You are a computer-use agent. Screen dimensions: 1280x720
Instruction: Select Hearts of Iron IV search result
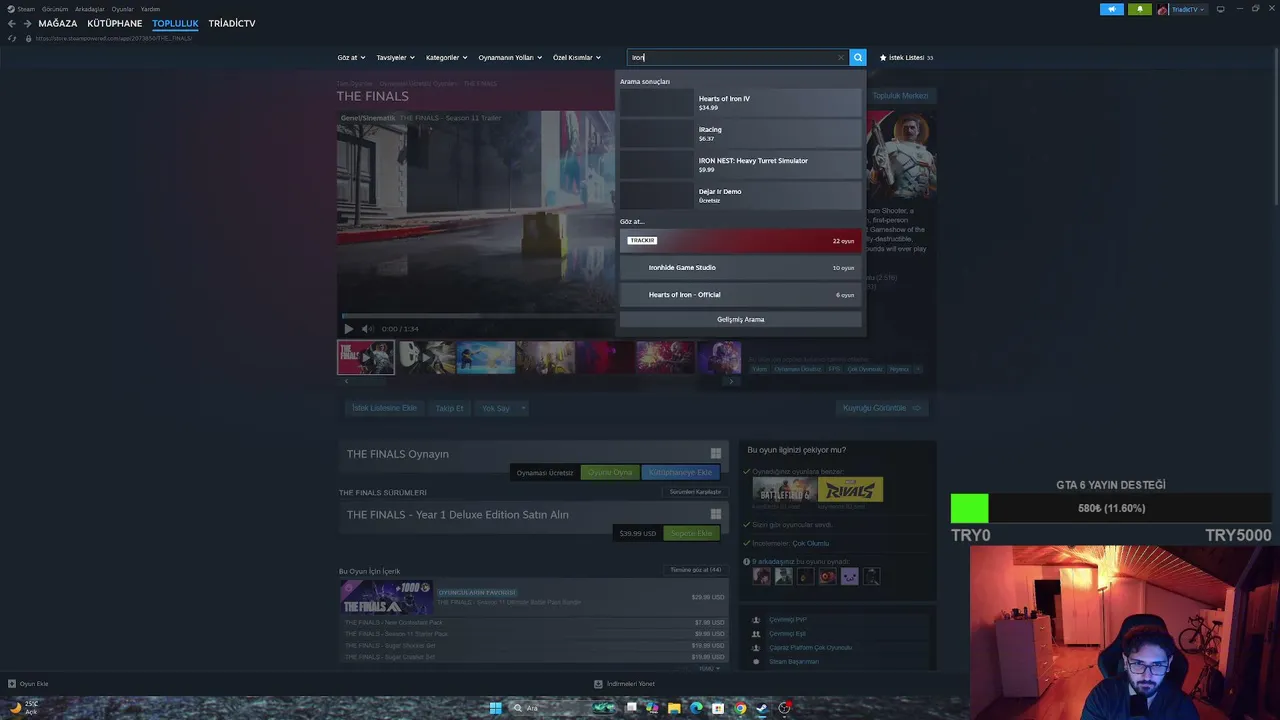[740, 102]
